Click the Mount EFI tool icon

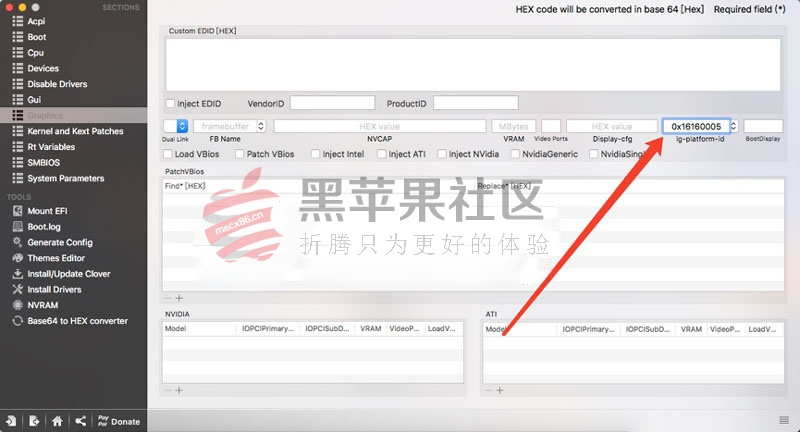18,211
